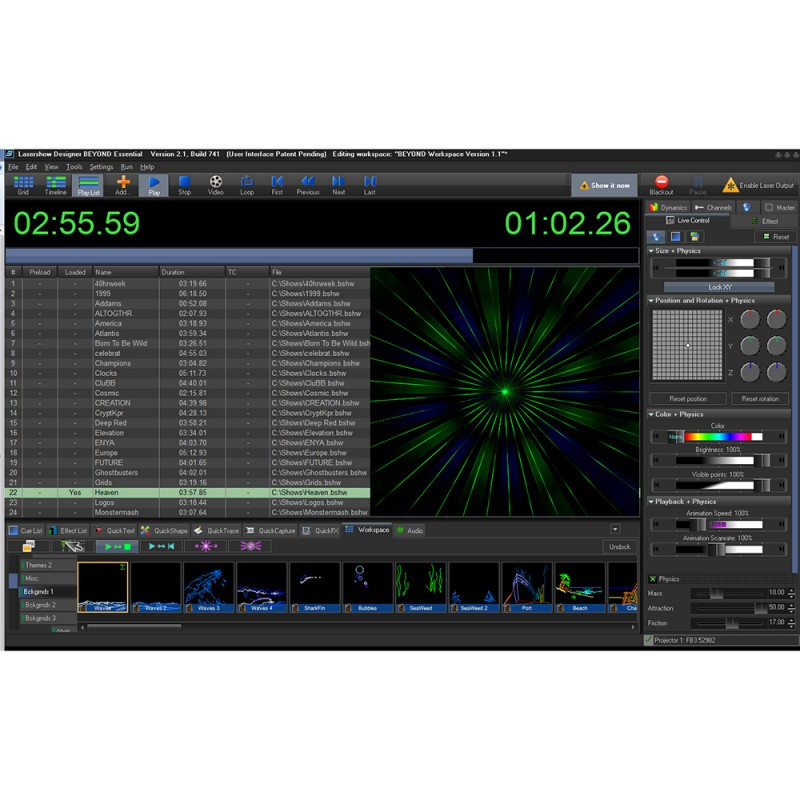This screenshot has height=800, width=800.
Task: Collapse the Size + Physics section
Action: coord(651,251)
